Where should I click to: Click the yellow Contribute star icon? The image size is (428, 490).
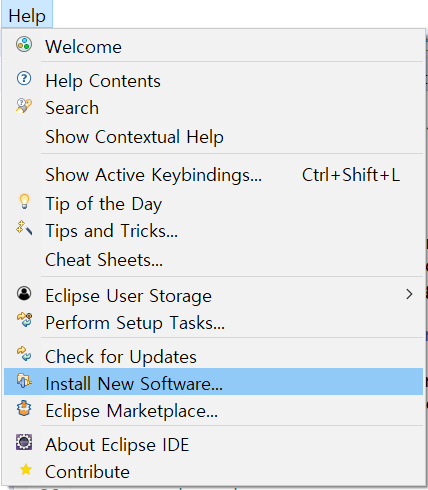pos(26,470)
